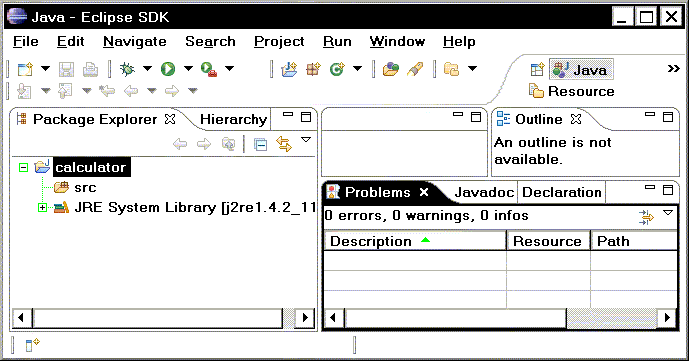Image resolution: width=689 pixels, height=361 pixels.
Task: Select the Package Explorer tab
Action: point(95,119)
